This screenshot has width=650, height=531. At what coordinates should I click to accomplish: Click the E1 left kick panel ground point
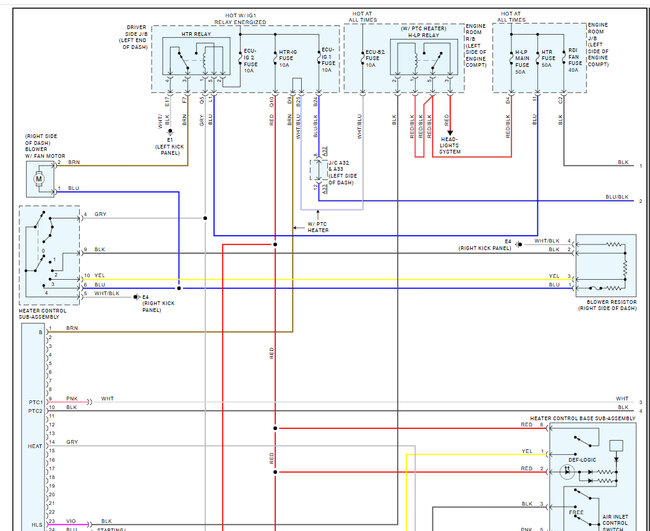(170, 131)
